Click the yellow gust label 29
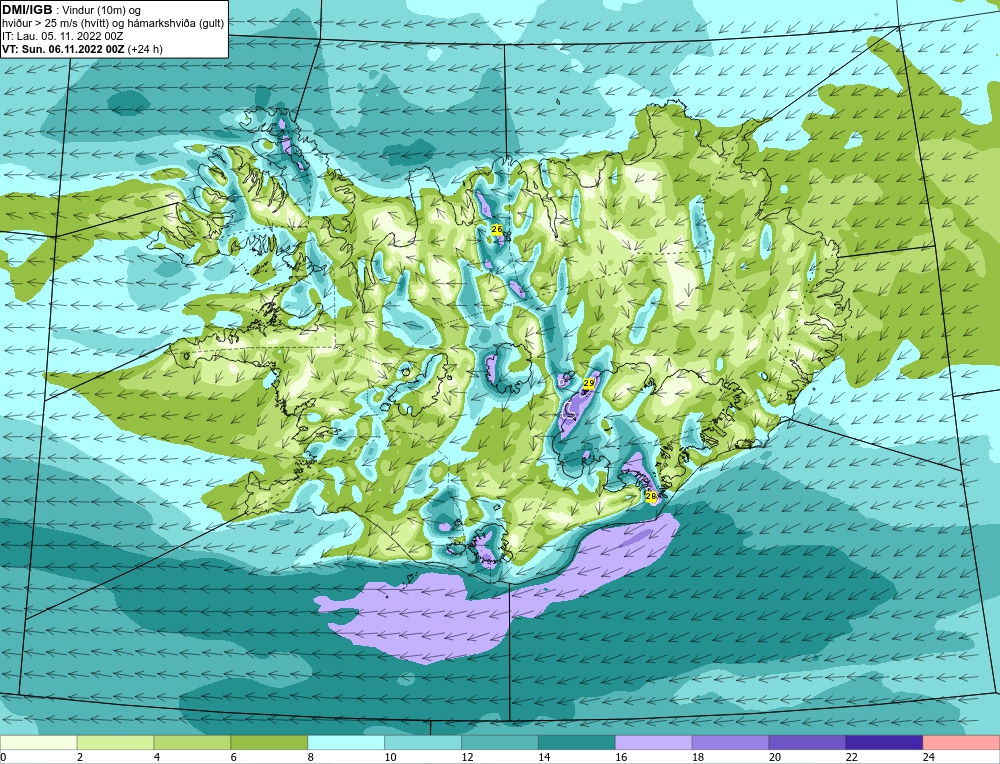1000x764 pixels. coord(589,383)
